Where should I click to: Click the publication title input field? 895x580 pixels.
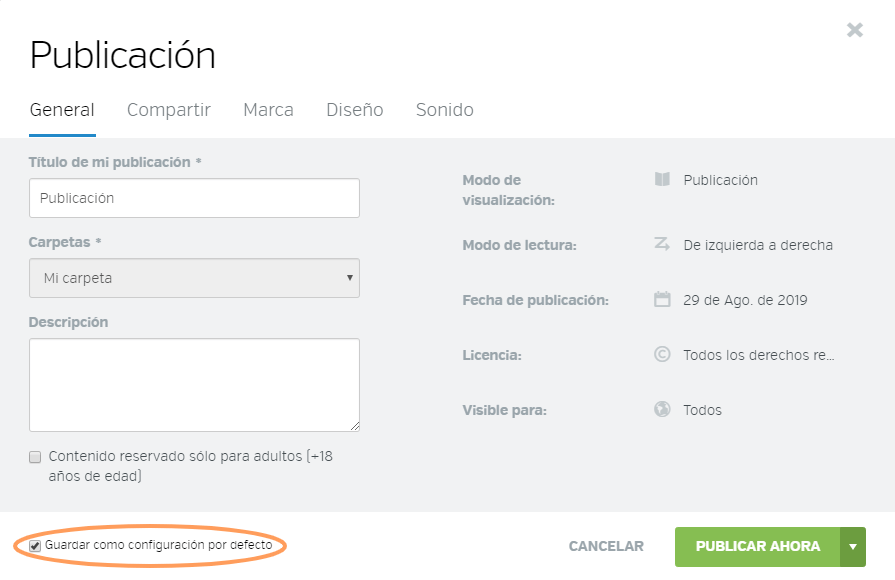[x=193, y=198]
